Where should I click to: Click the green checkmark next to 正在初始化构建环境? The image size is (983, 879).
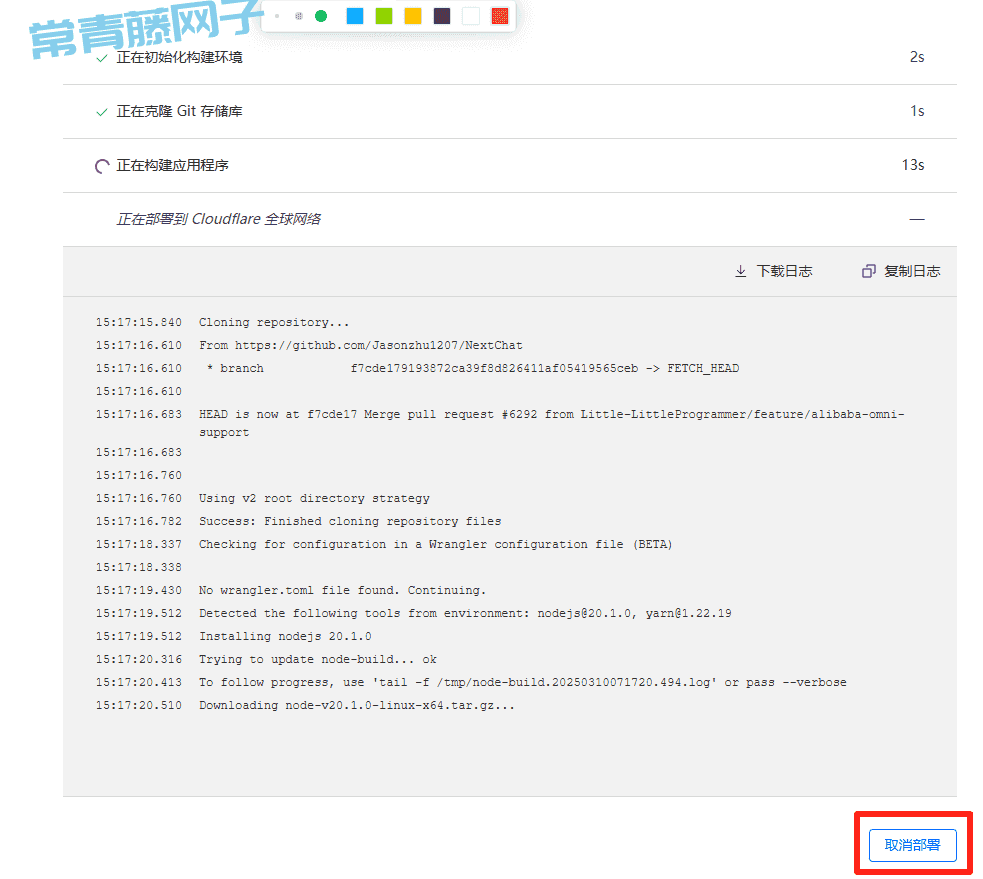[x=102, y=58]
